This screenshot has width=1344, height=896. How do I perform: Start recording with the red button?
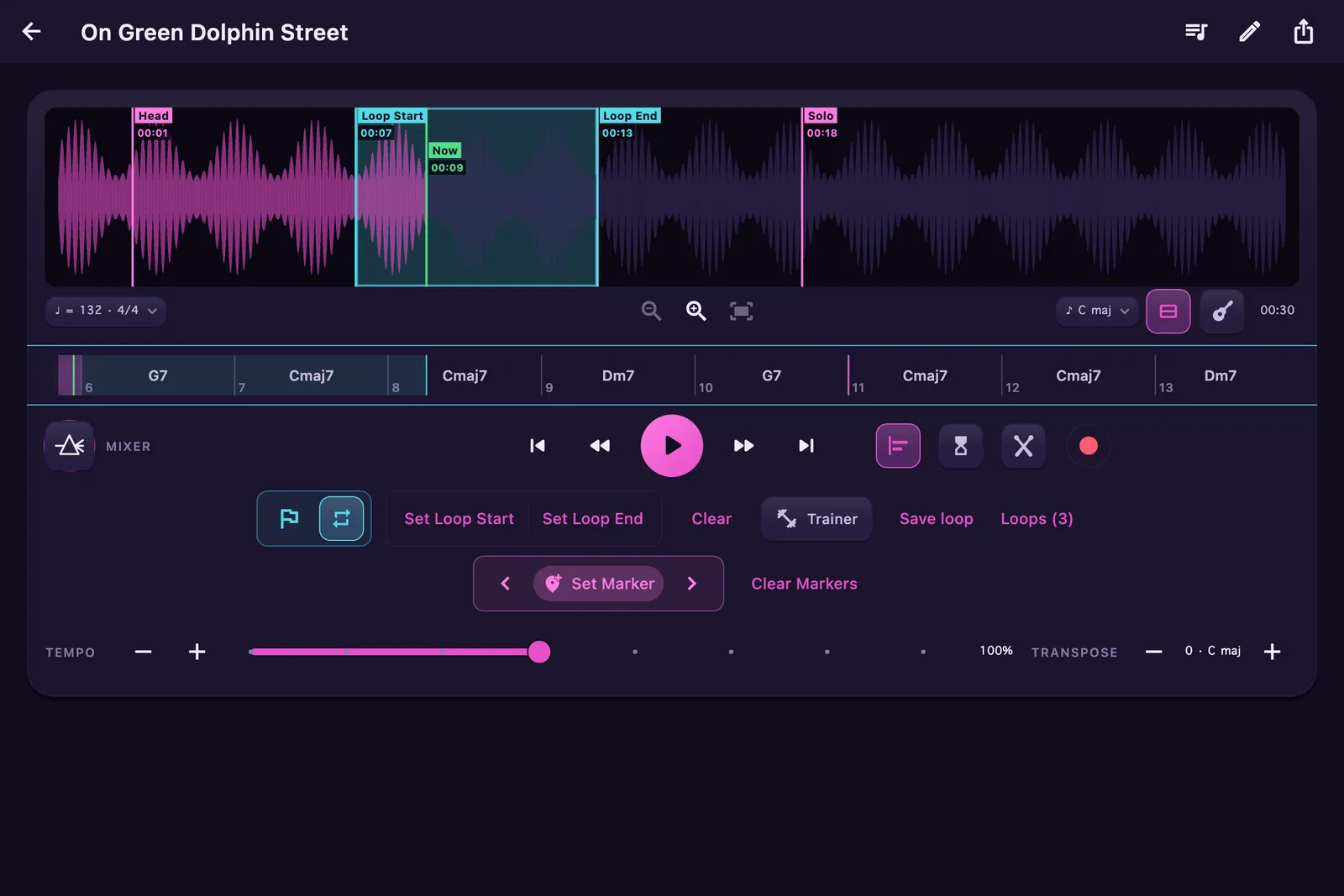pyautogui.click(x=1088, y=446)
